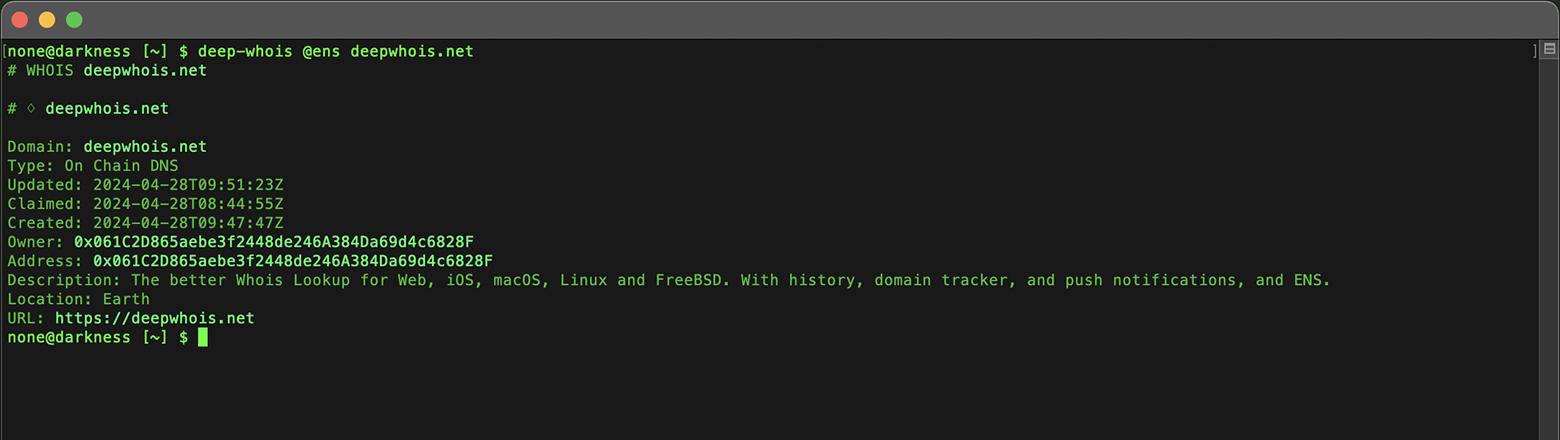Click the empty window title bar
1560x440 pixels.
tap(780, 20)
